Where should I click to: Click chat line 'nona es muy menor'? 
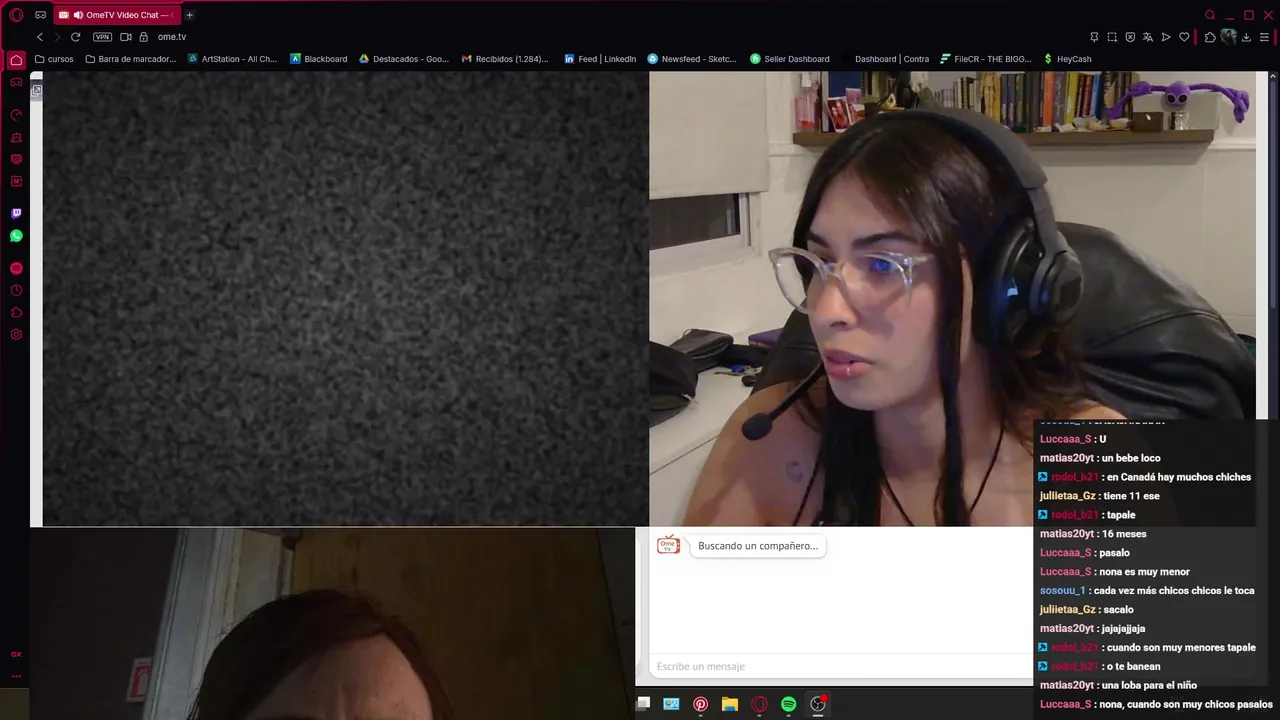[x=1145, y=572]
